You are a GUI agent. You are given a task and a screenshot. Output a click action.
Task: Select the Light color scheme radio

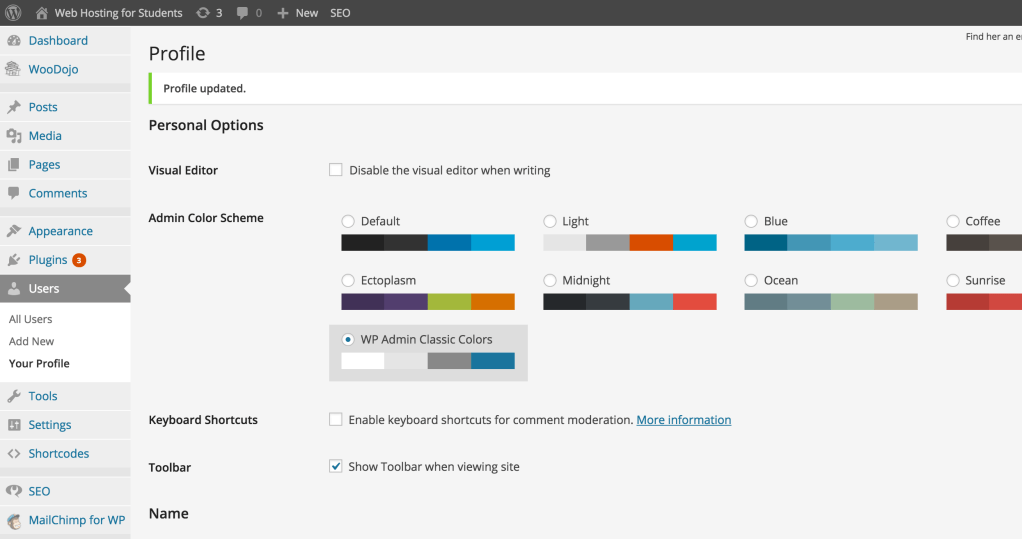(550, 221)
